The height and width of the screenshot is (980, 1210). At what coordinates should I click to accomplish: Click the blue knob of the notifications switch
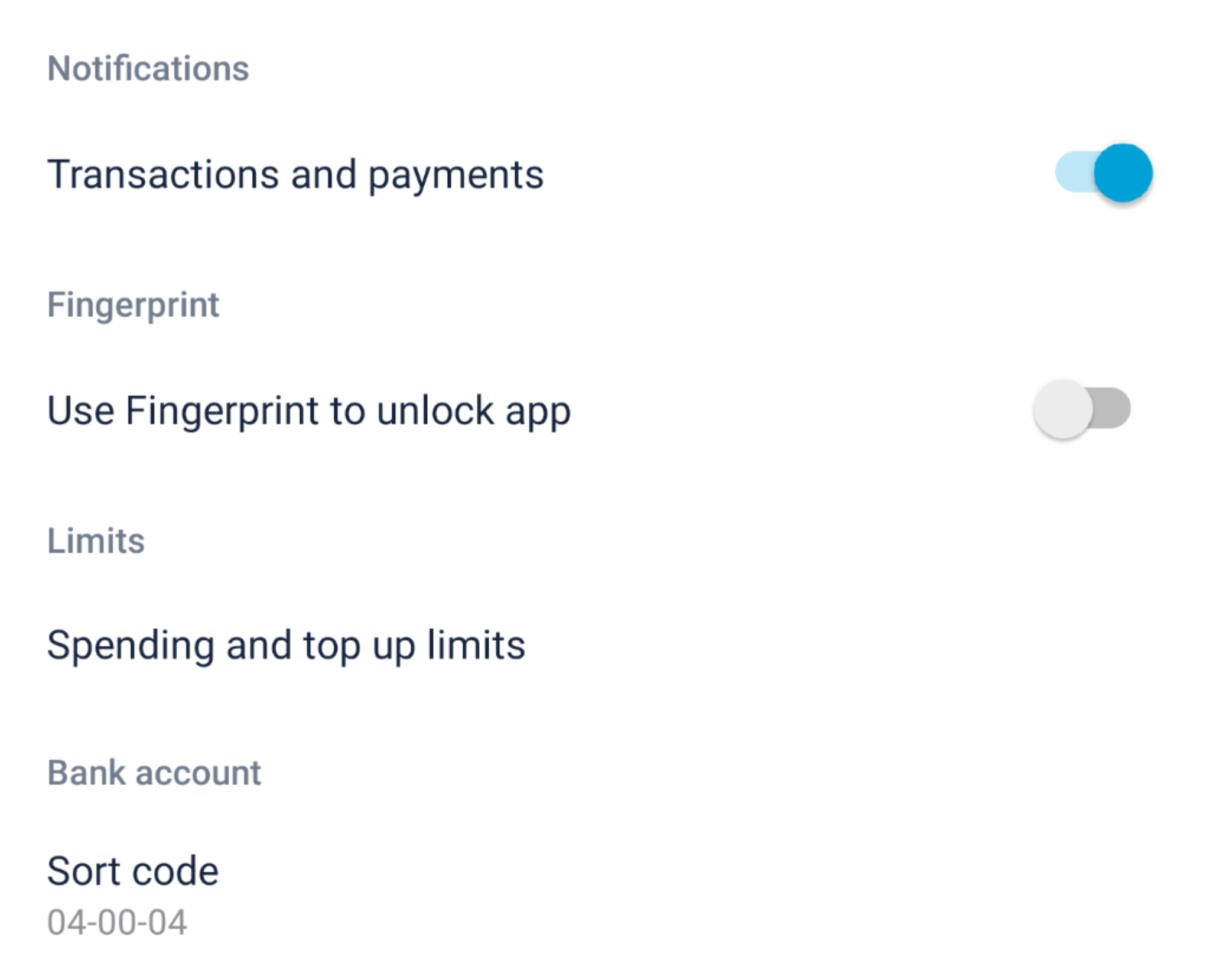pyautogui.click(x=1123, y=173)
